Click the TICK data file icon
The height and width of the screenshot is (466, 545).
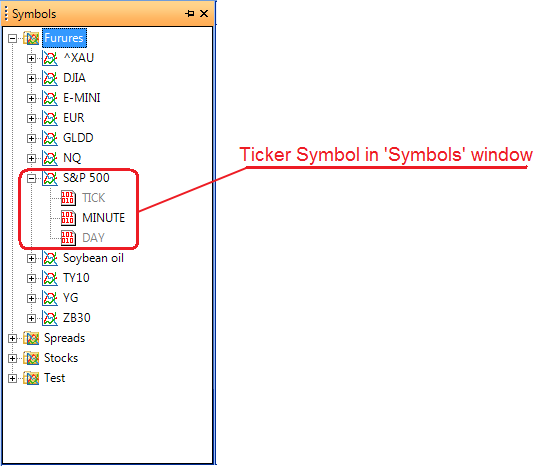(x=68, y=198)
